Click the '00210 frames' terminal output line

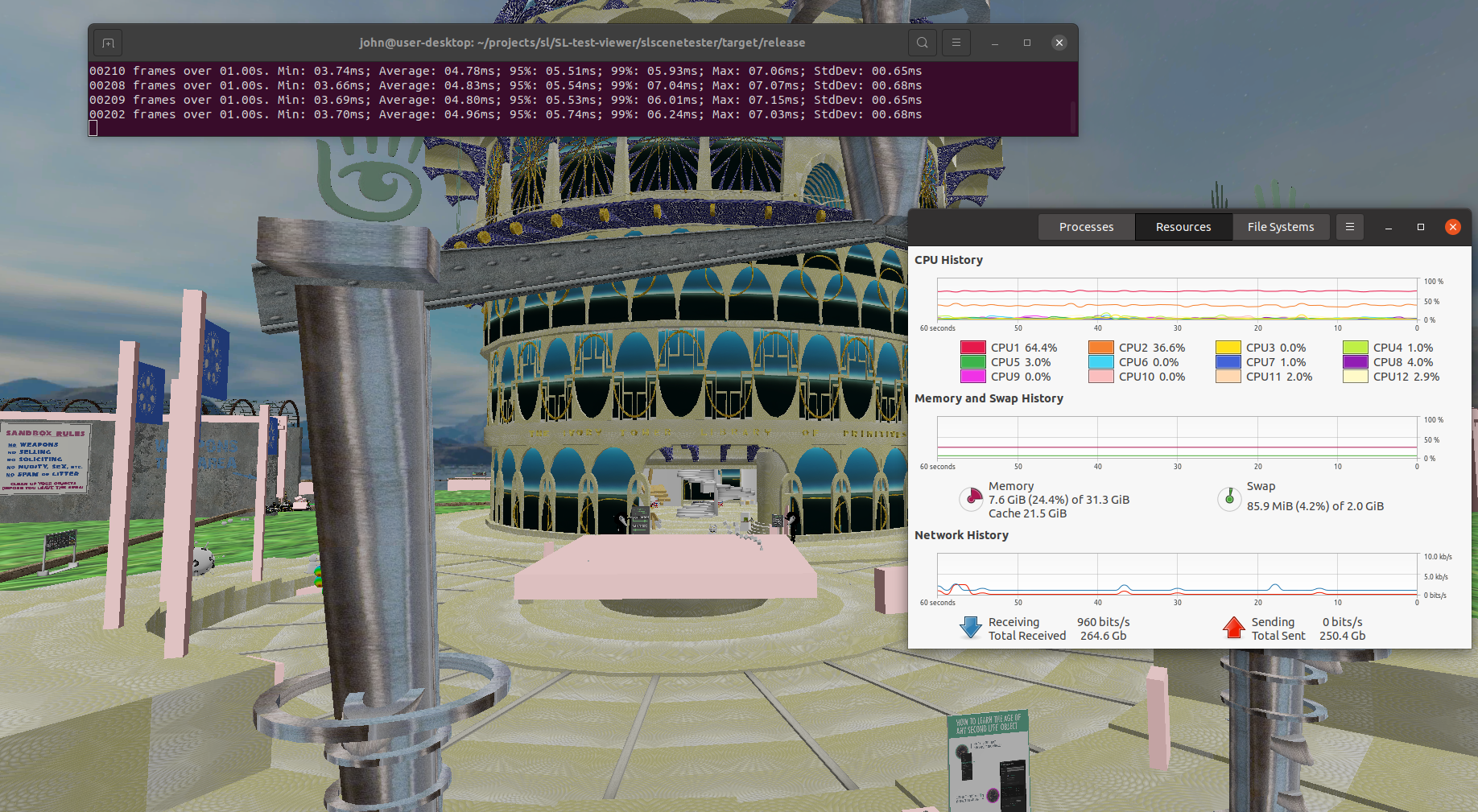click(x=506, y=71)
